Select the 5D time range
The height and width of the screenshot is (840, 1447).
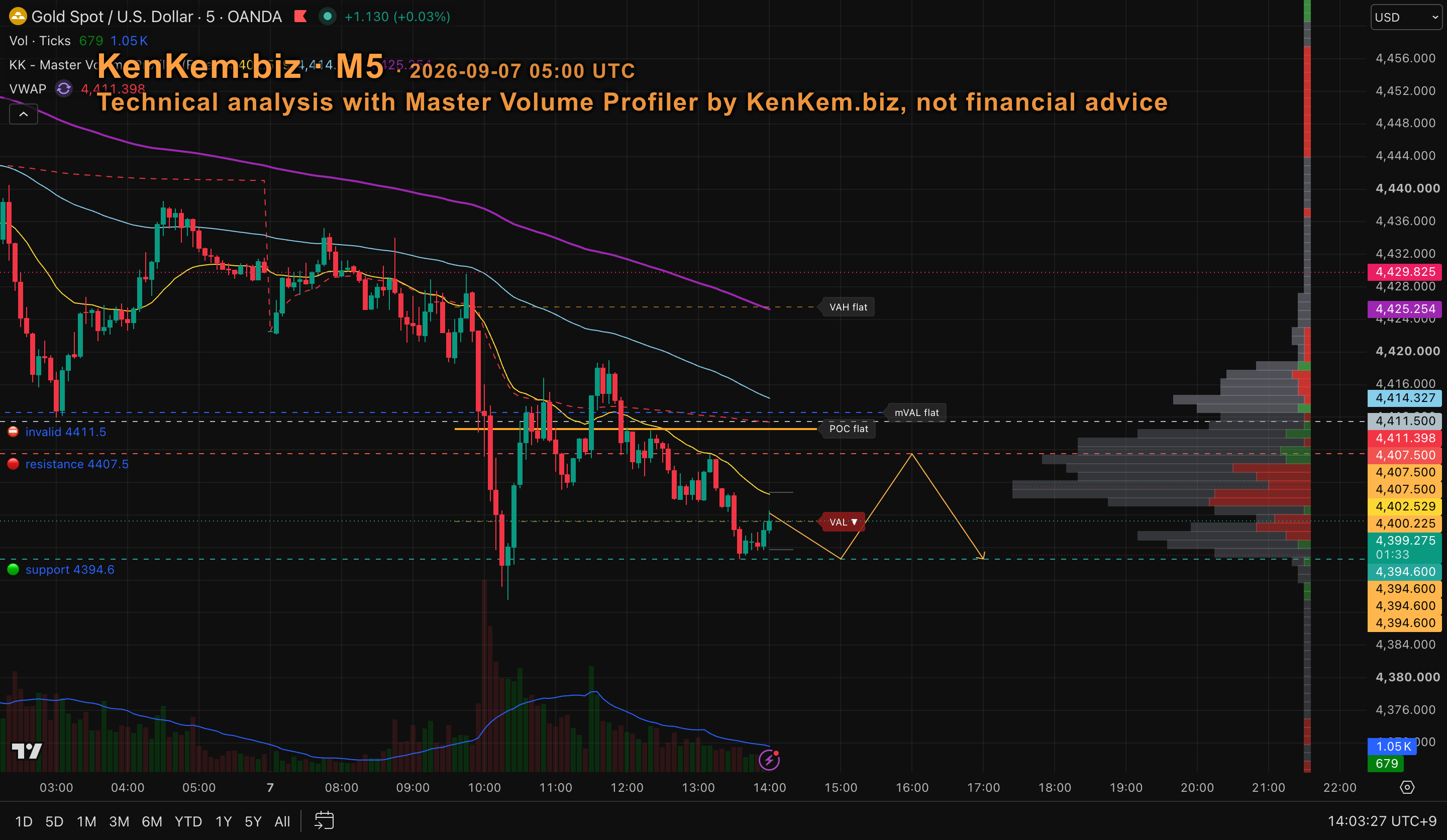[55, 821]
